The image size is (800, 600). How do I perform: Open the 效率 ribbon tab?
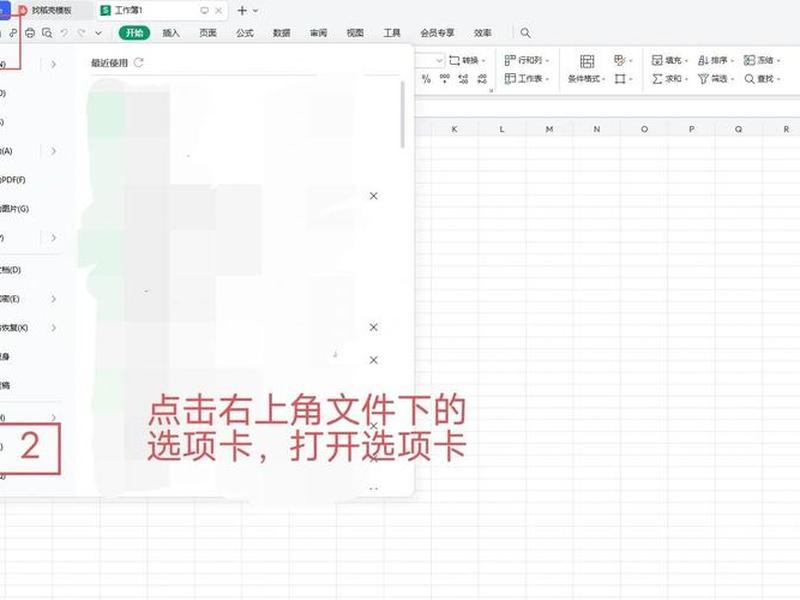click(x=482, y=33)
